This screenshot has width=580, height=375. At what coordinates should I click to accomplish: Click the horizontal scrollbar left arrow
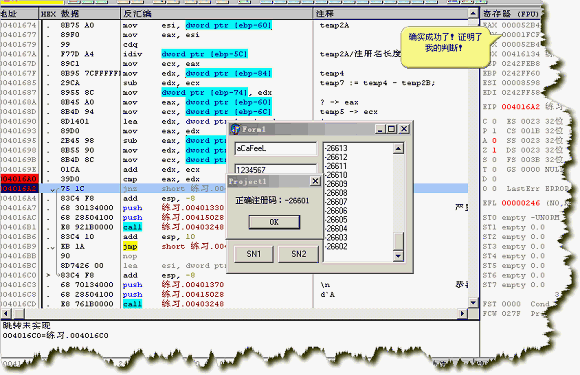[x=5, y=313]
